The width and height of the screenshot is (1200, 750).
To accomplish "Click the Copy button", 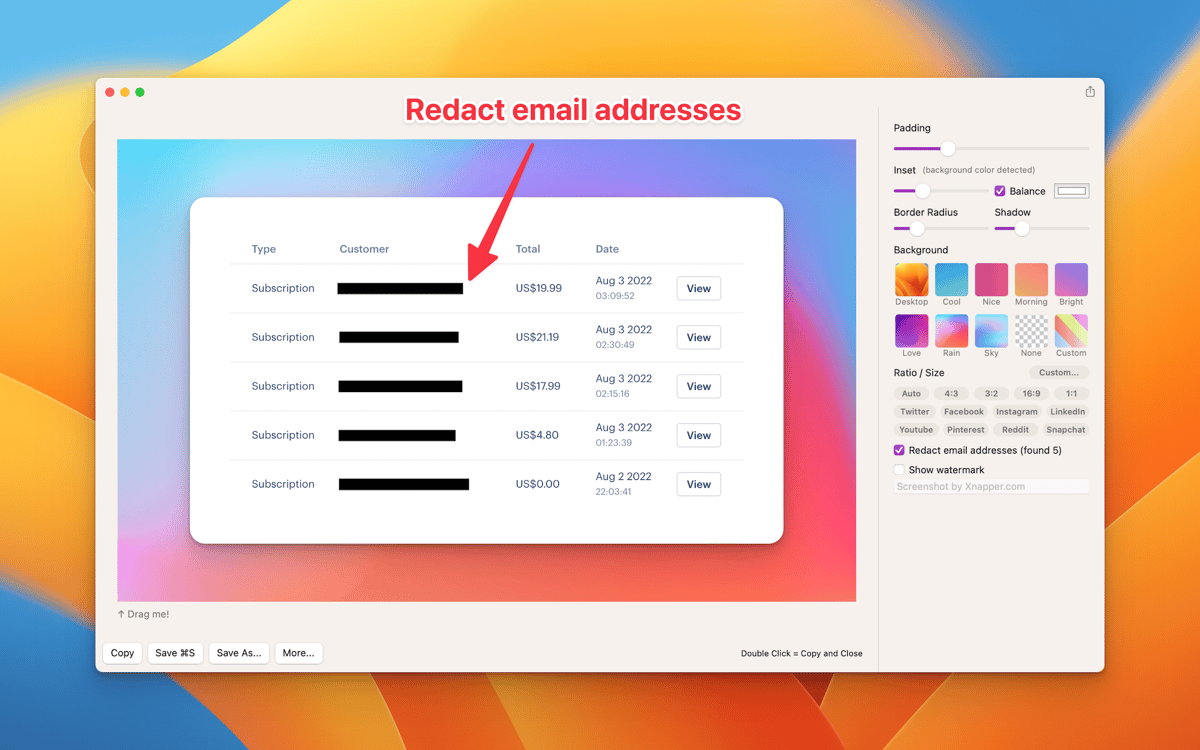I will click(x=122, y=653).
